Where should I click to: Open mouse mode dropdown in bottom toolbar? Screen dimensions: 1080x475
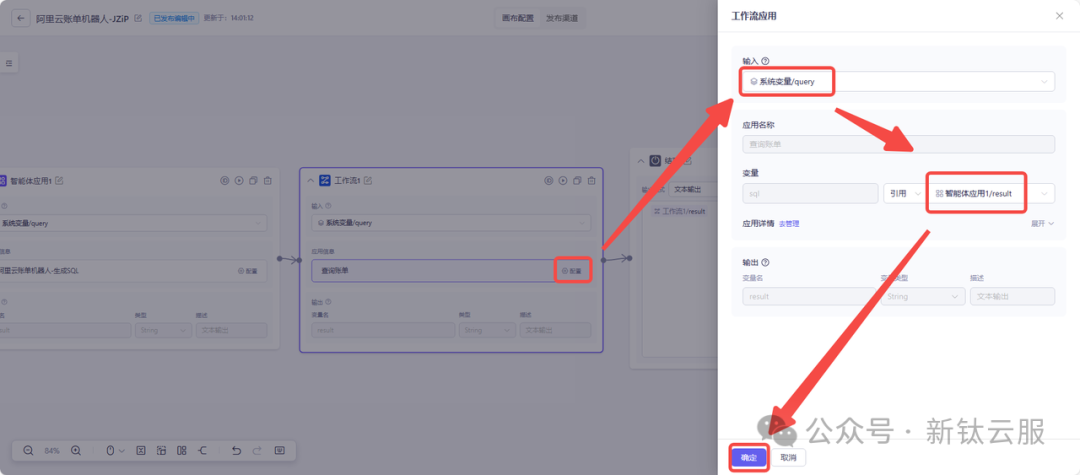tap(114, 450)
